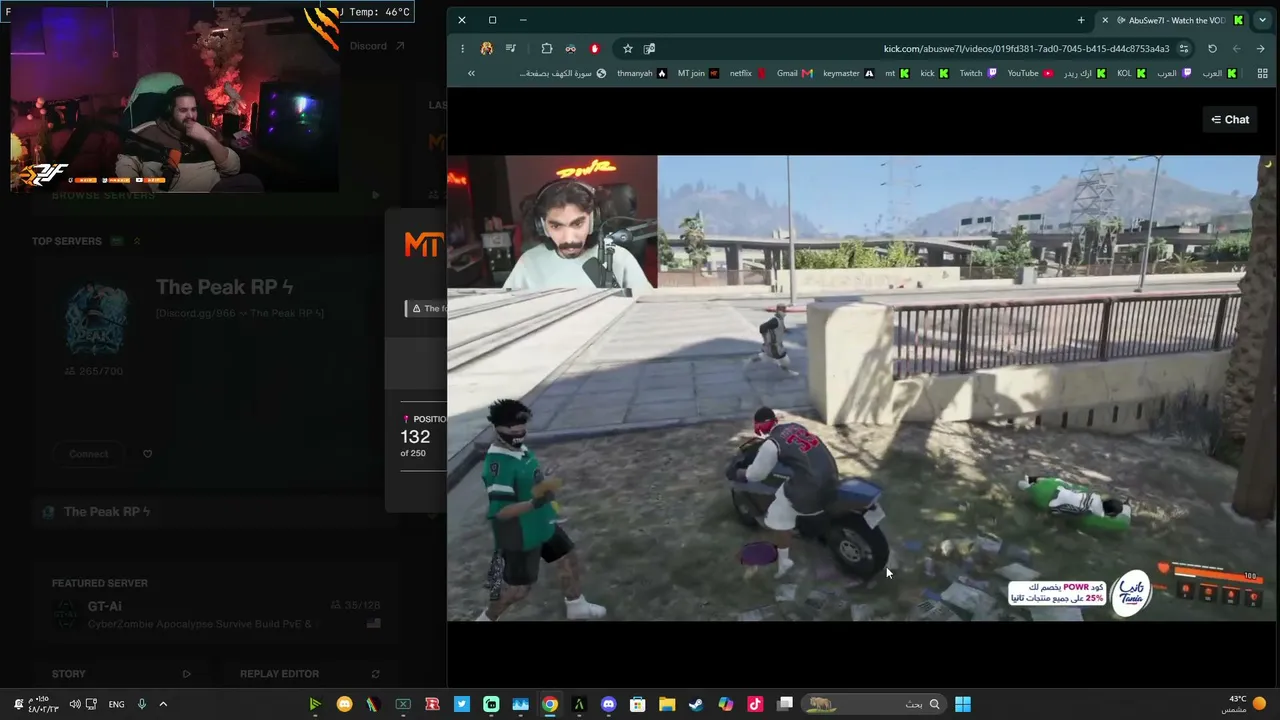
Task: Switch to Google Chrome on taskbar
Action: click(550, 704)
